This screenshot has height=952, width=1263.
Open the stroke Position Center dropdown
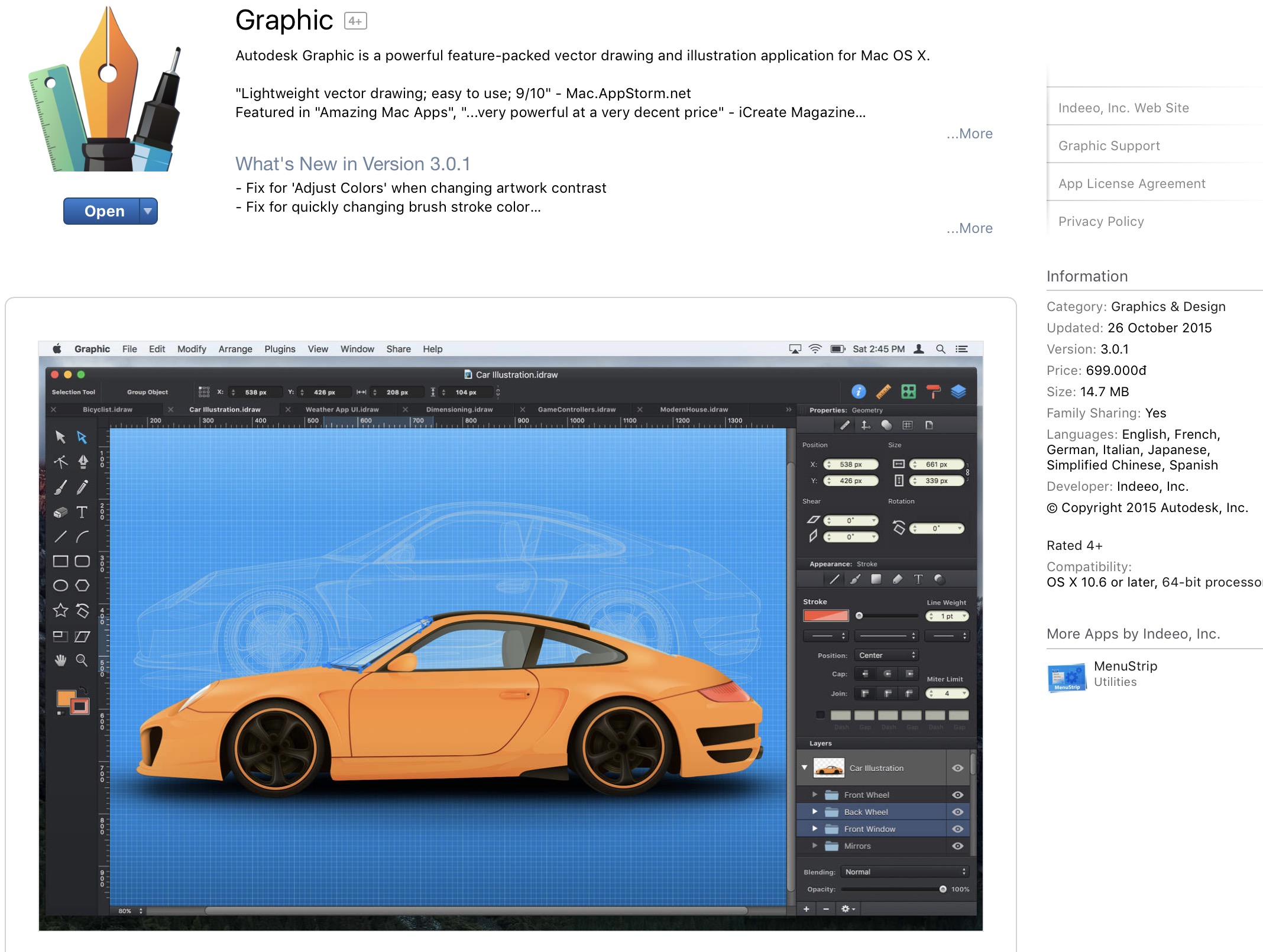[x=886, y=655]
